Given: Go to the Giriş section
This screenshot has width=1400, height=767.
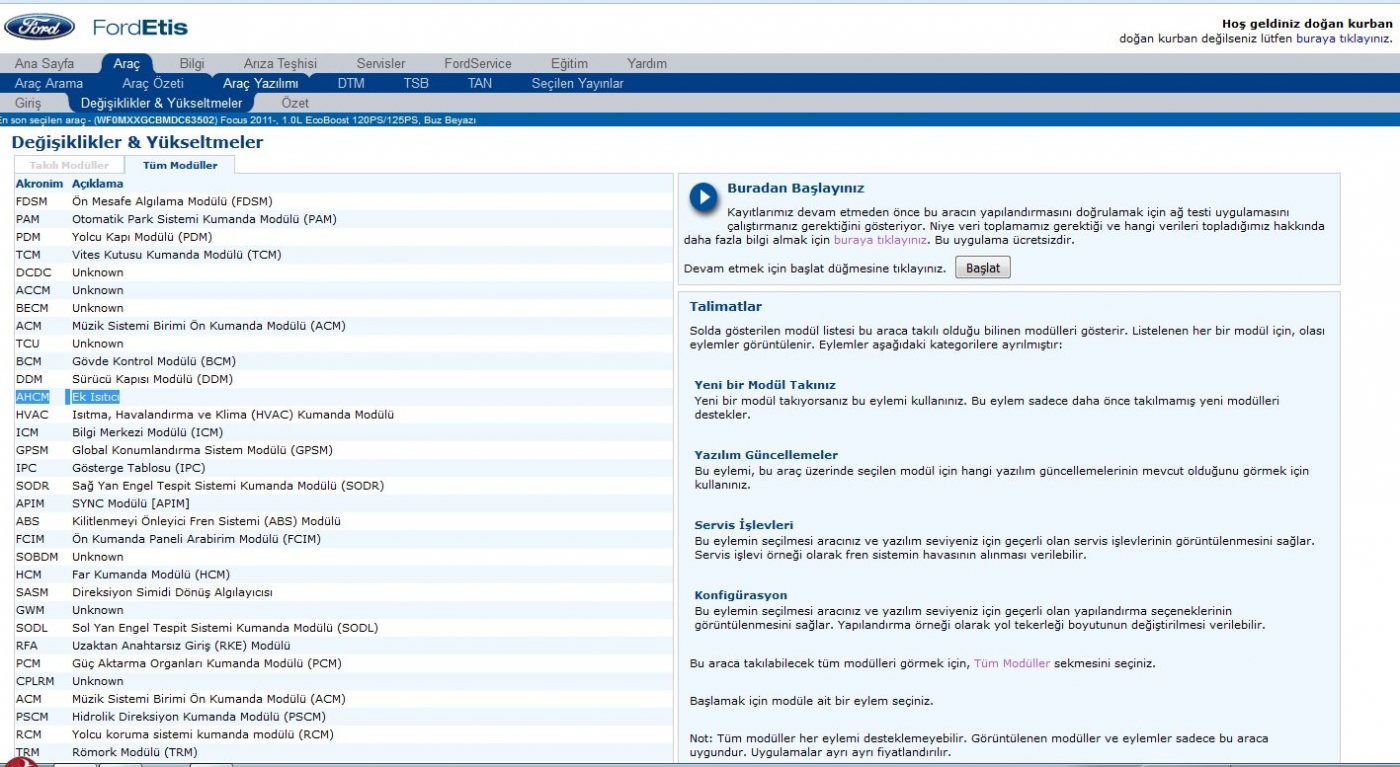Looking at the screenshot, I should 28,103.
